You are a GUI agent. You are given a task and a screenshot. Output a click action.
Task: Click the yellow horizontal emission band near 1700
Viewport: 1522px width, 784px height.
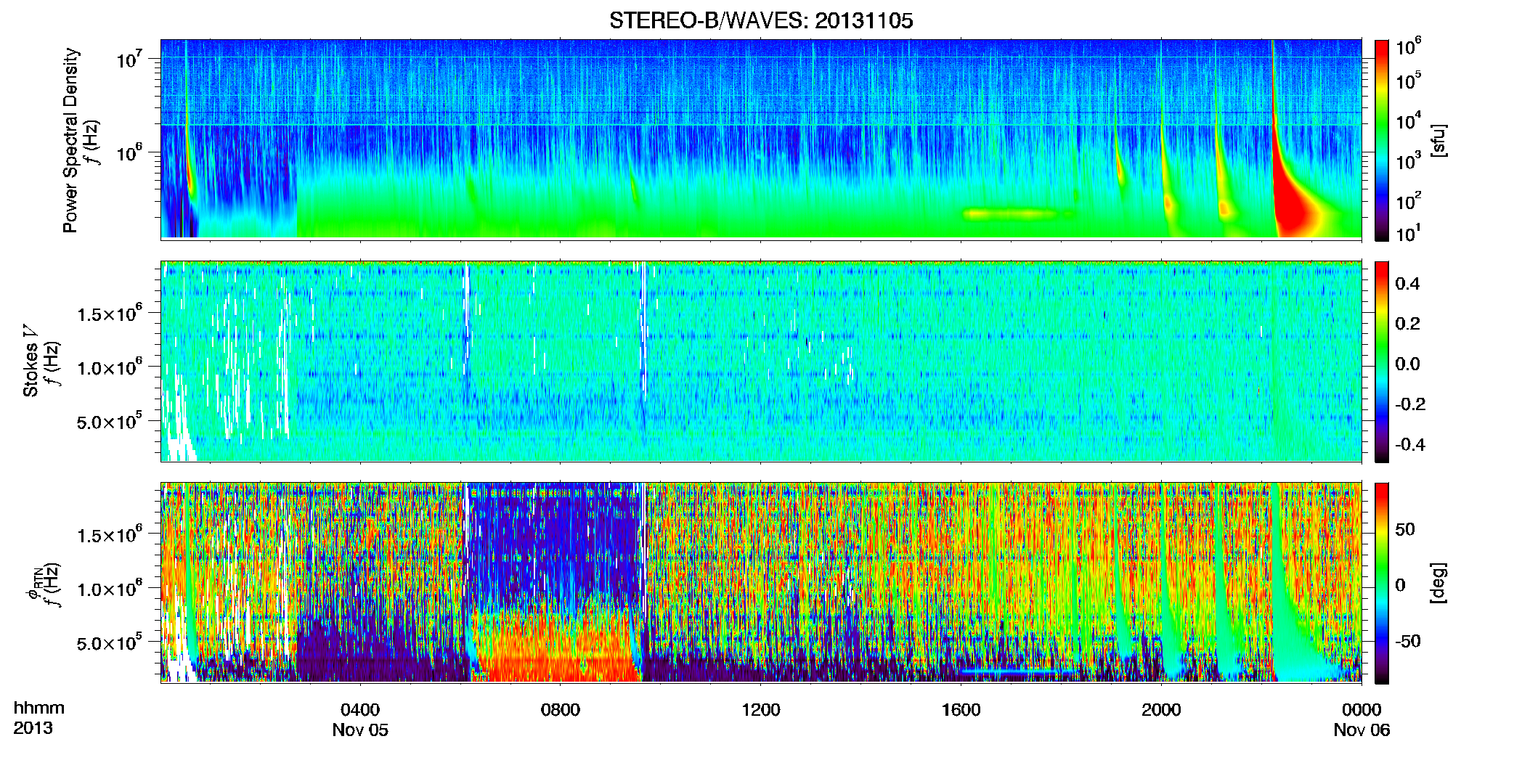tap(1009, 213)
